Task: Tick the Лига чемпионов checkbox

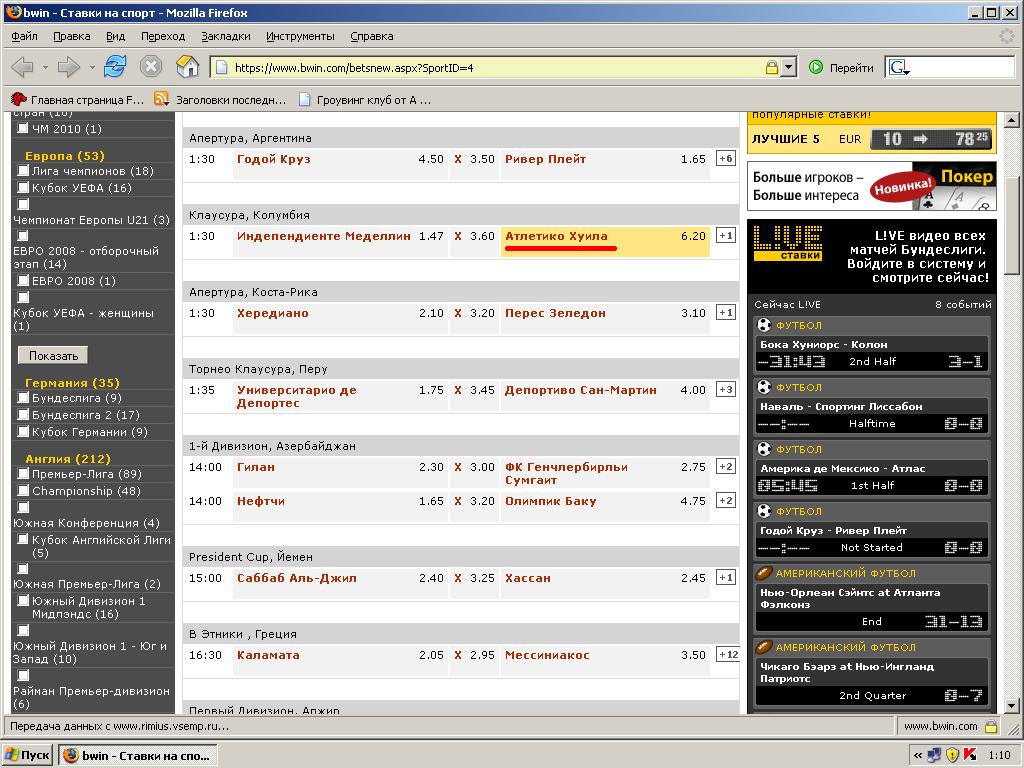Action: click(24, 171)
